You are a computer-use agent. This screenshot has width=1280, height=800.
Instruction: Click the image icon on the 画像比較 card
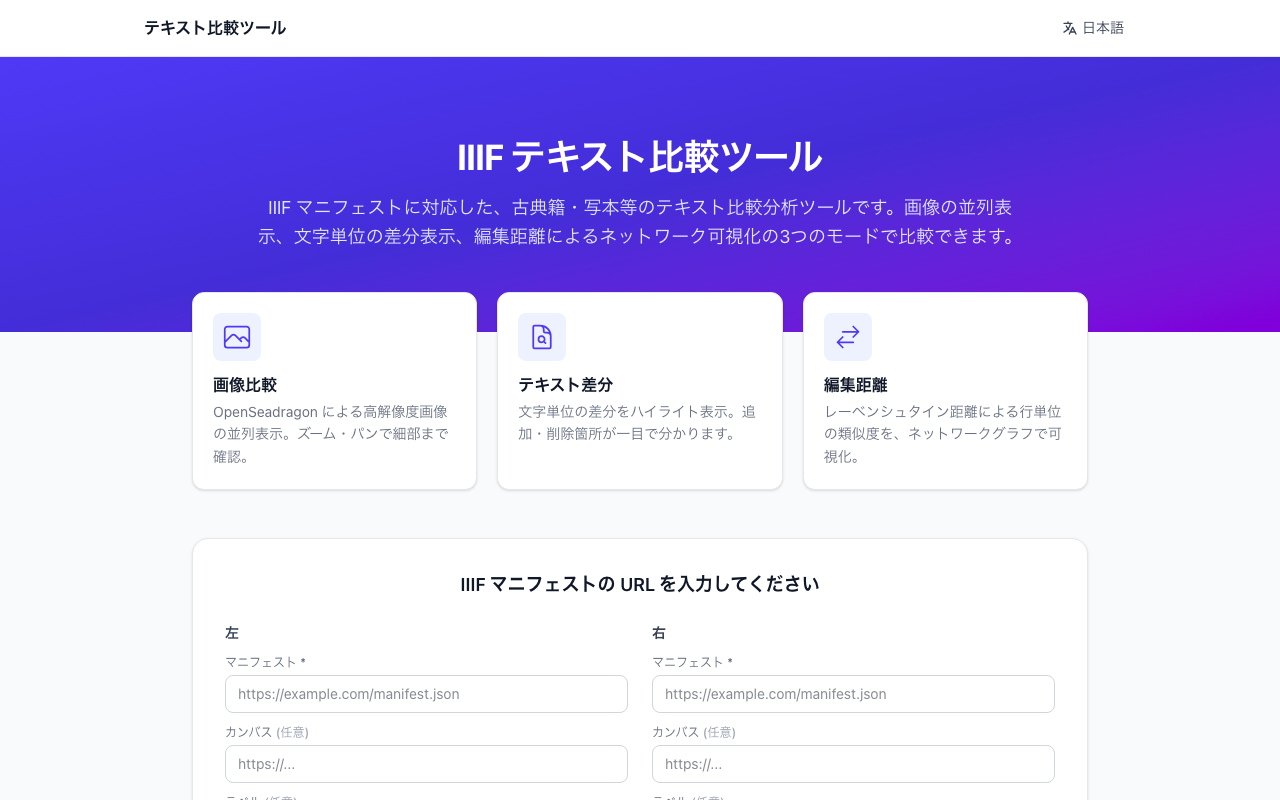pyautogui.click(x=236, y=337)
